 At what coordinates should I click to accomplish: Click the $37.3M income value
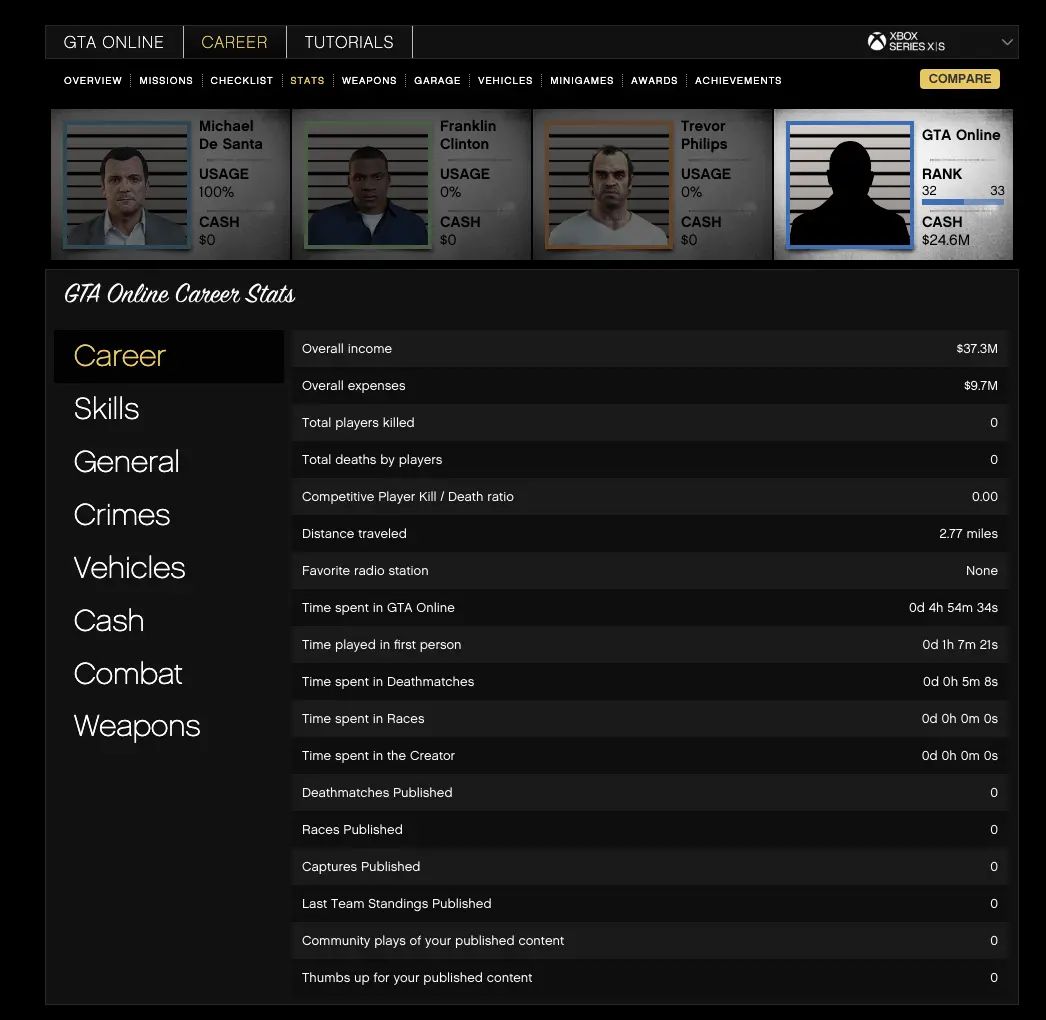pos(977,348)
